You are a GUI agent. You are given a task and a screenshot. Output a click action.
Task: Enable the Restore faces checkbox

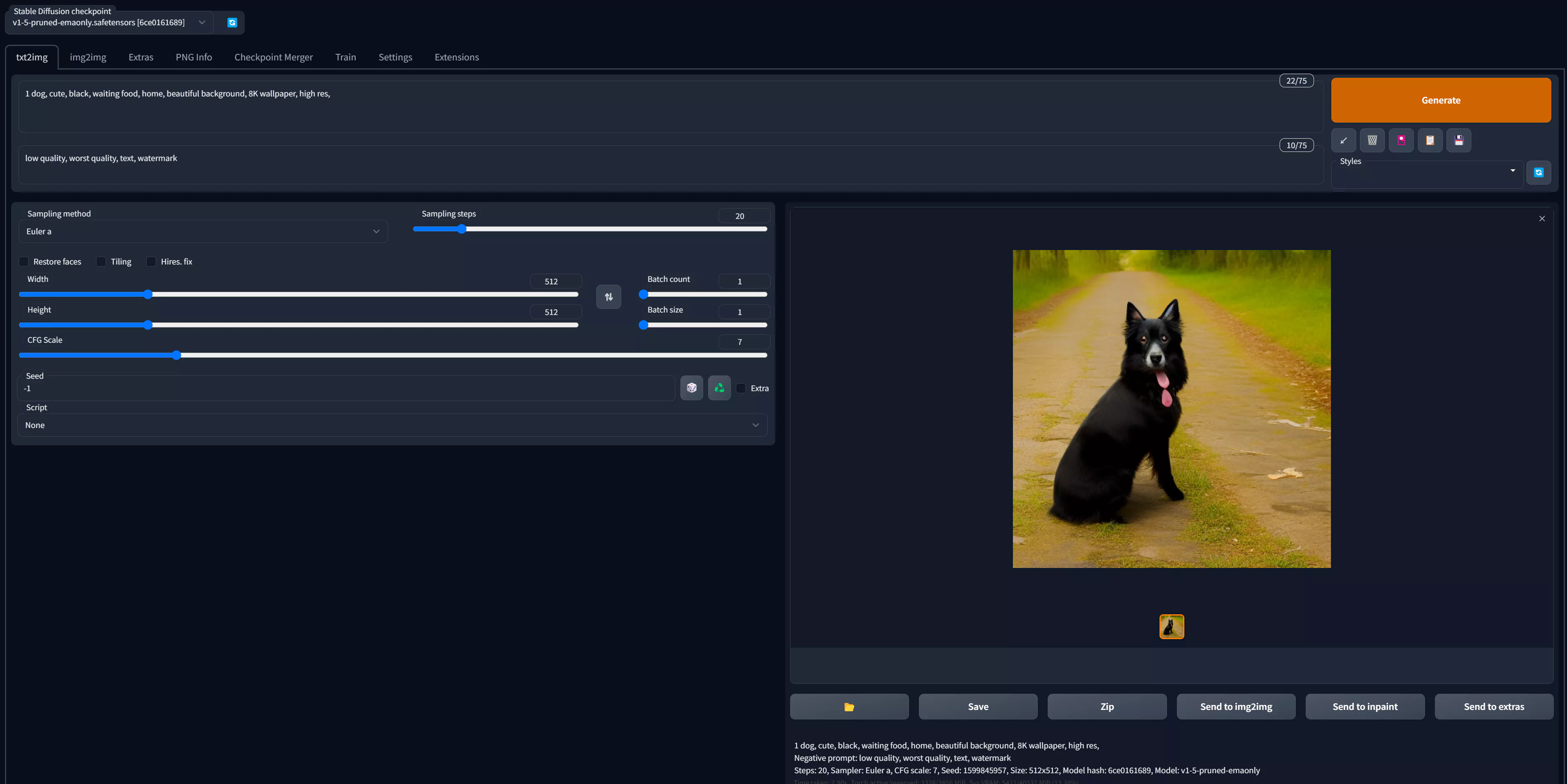click(x=24, y=262)
